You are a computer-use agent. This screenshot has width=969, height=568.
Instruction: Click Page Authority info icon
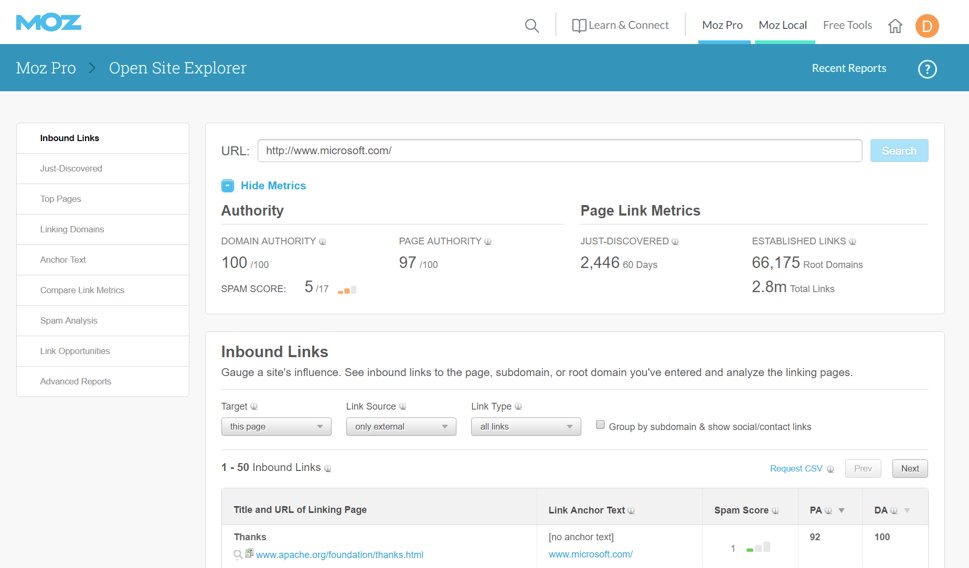pyautogui.click(x=488, y=242)
